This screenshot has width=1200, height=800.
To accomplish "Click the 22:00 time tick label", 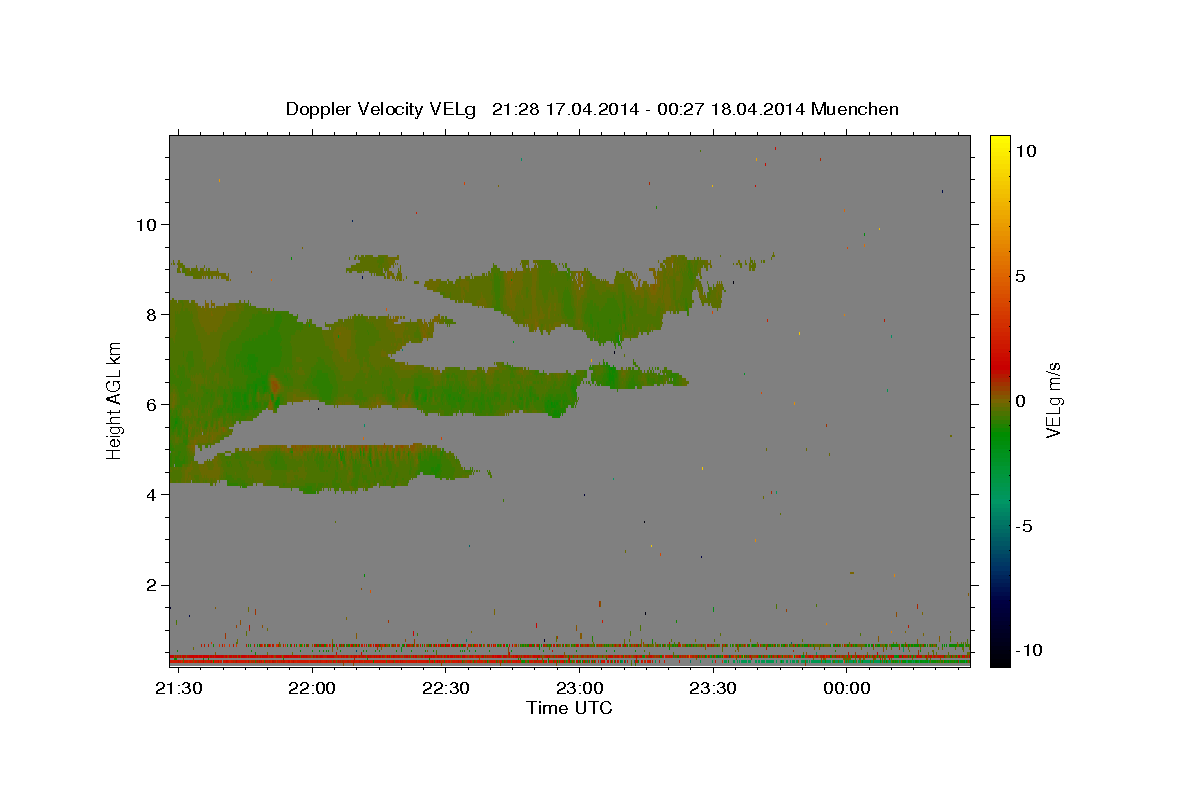I will pos(312,689).
